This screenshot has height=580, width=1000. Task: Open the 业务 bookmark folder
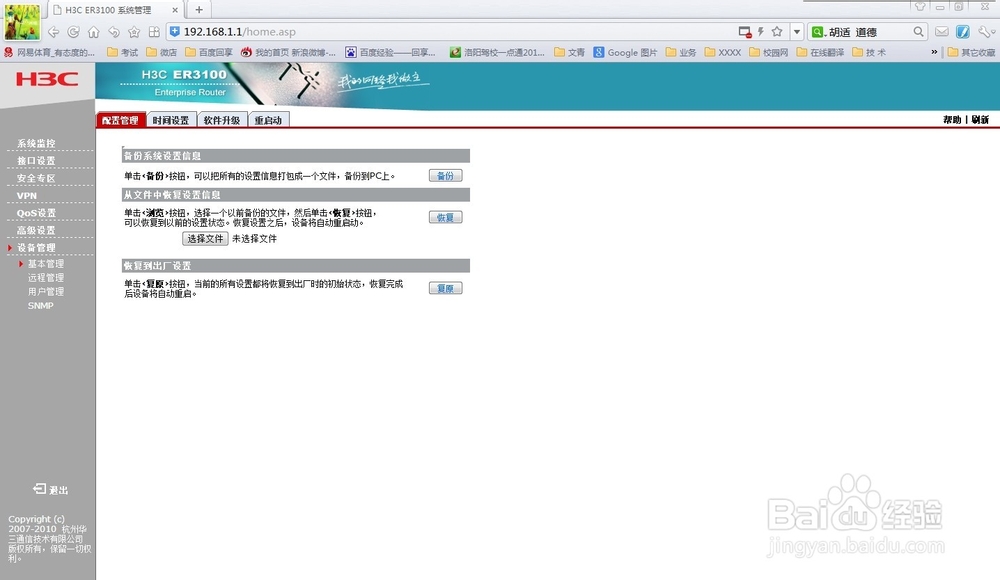pos(681,52)
